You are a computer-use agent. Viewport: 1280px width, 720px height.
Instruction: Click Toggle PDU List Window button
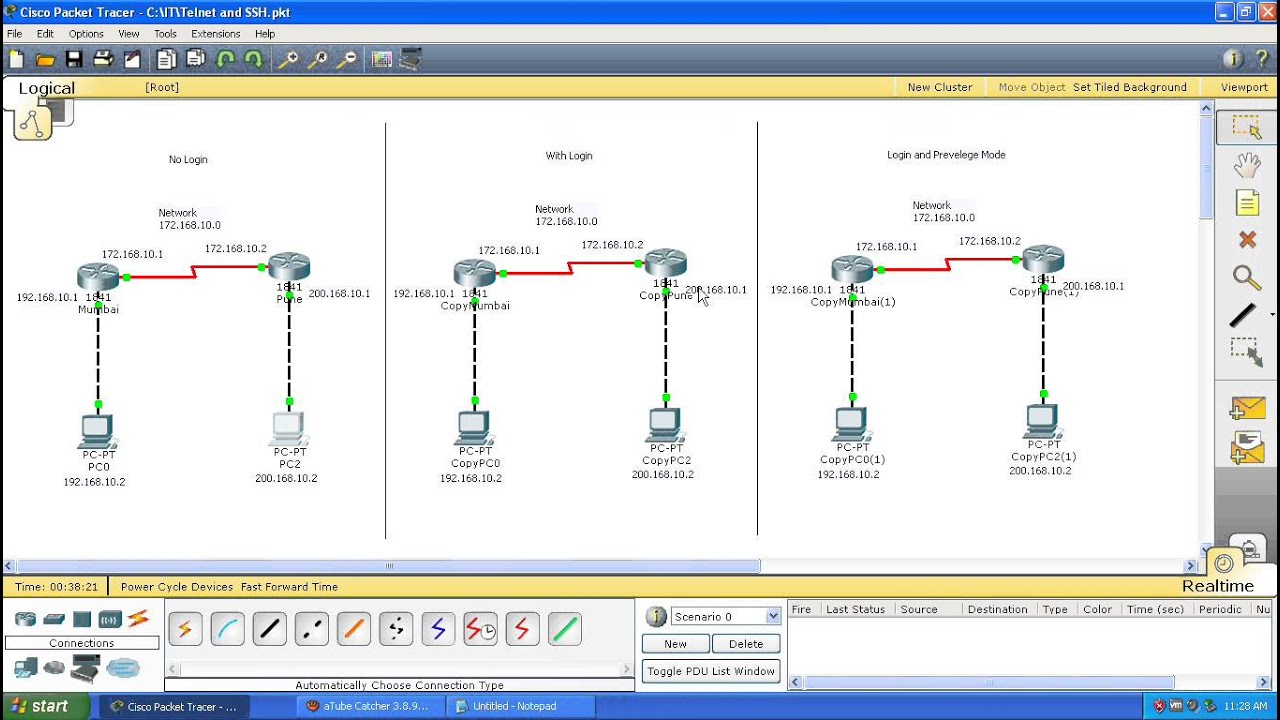tap(711, 671)
